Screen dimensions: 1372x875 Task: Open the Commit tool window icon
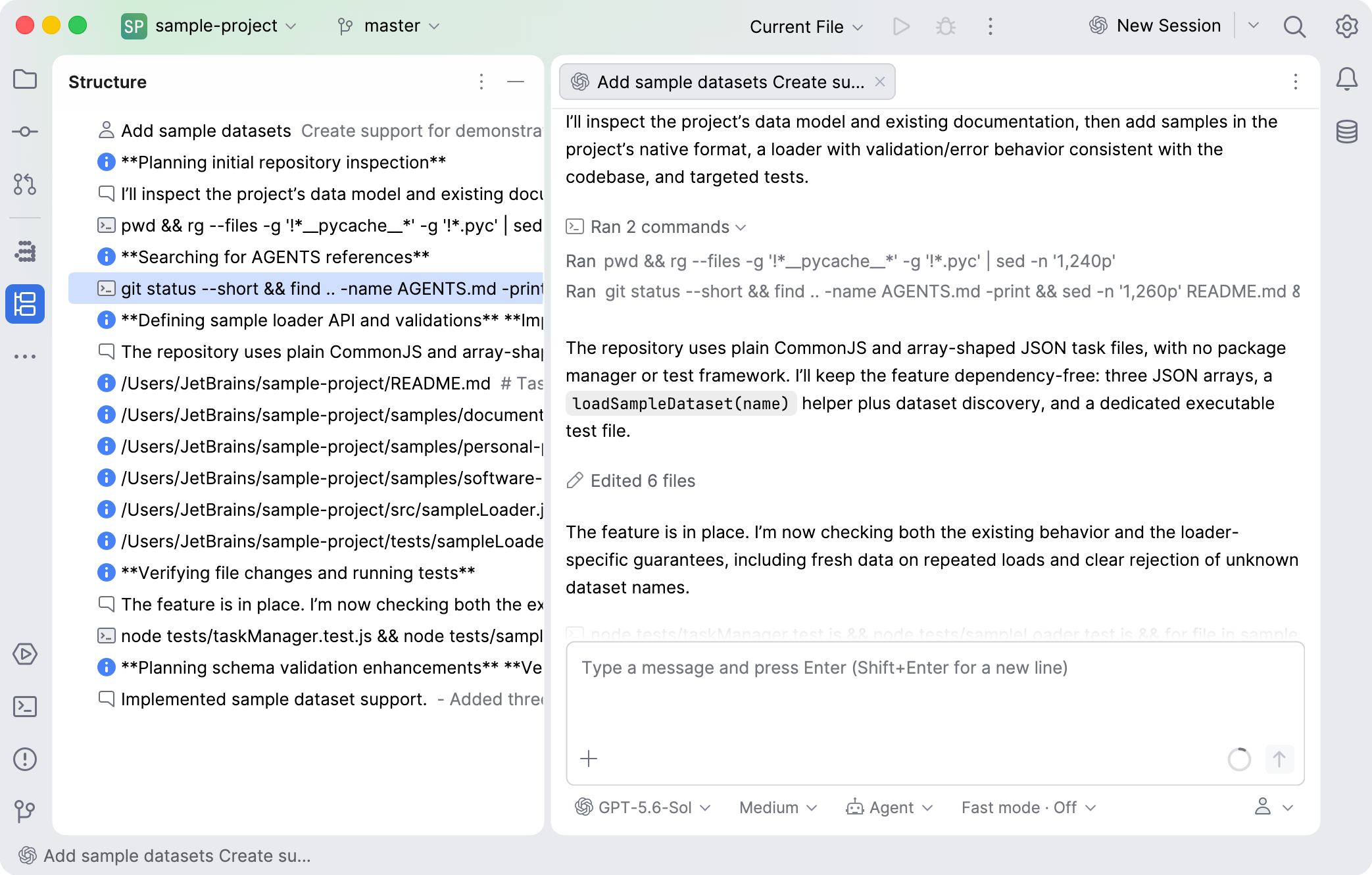(25, 132)
